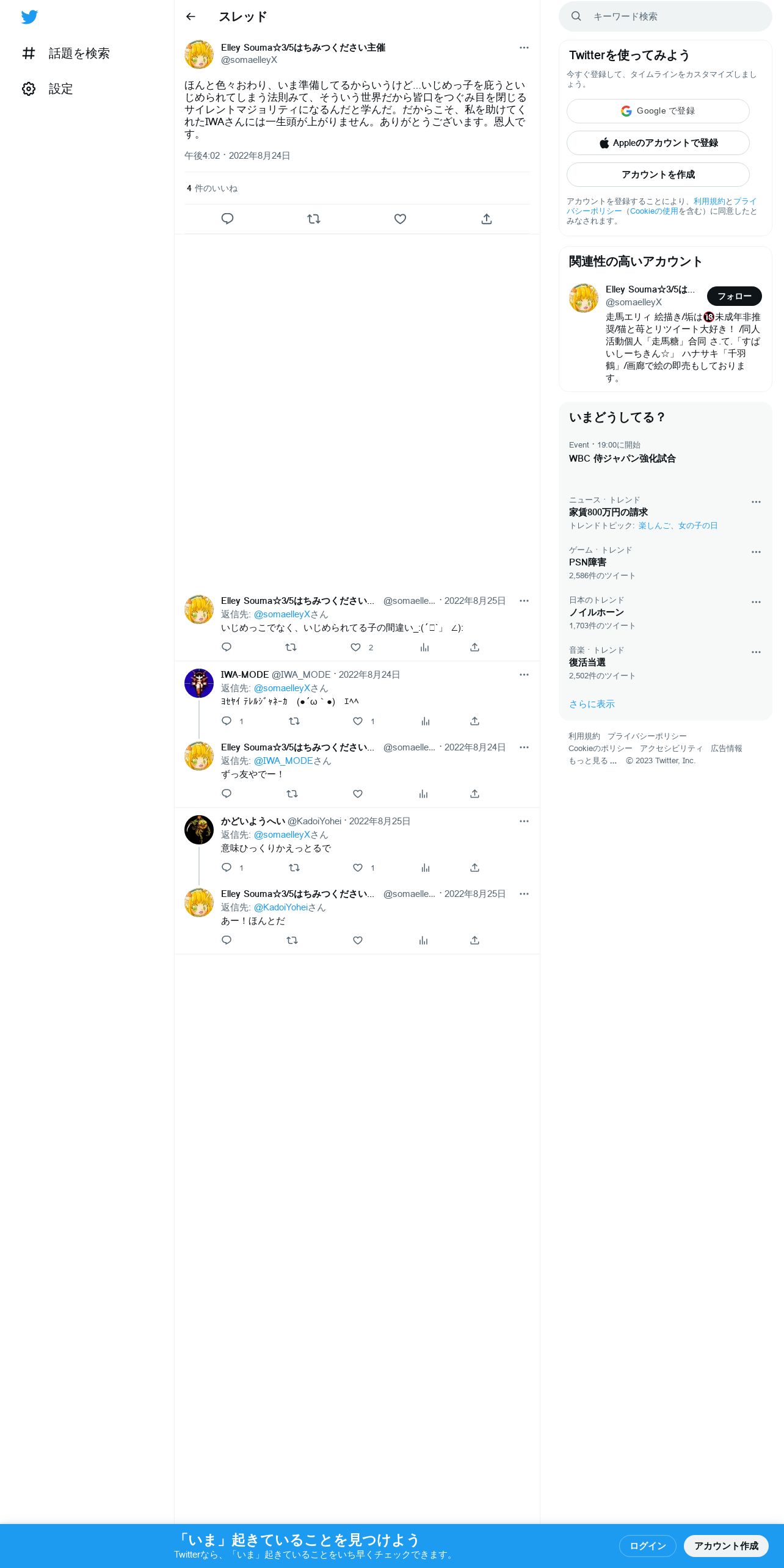Open 設定 in the sidebar
This screenshot has height=1568, width=784.
(x=48, y=89)
